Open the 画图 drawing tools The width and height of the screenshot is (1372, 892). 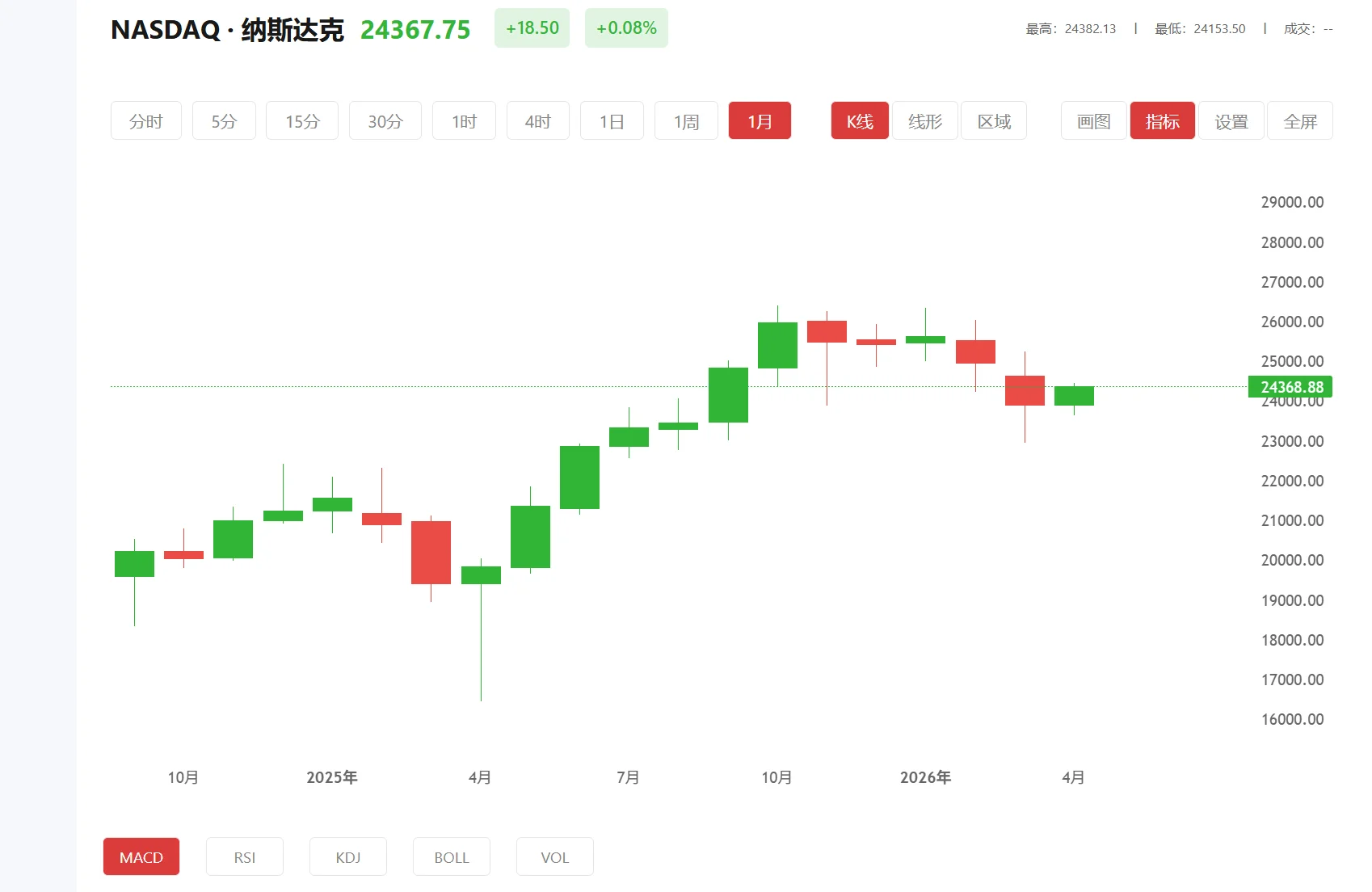1093,121
